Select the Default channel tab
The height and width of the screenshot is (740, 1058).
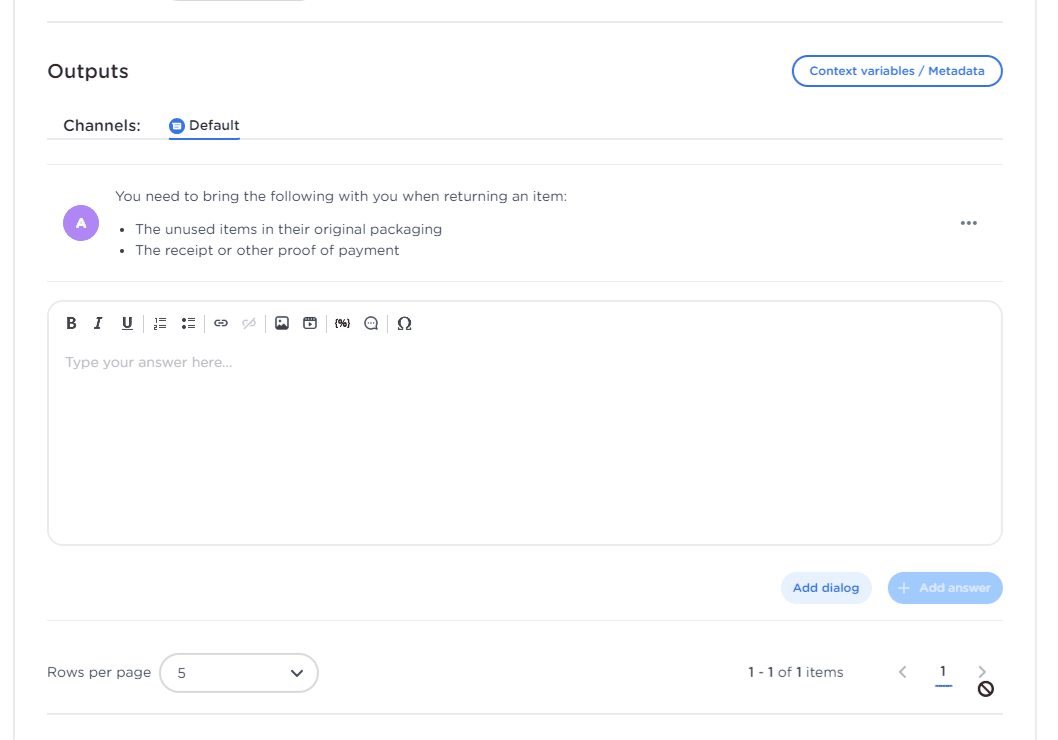click(x=205, y=126)
